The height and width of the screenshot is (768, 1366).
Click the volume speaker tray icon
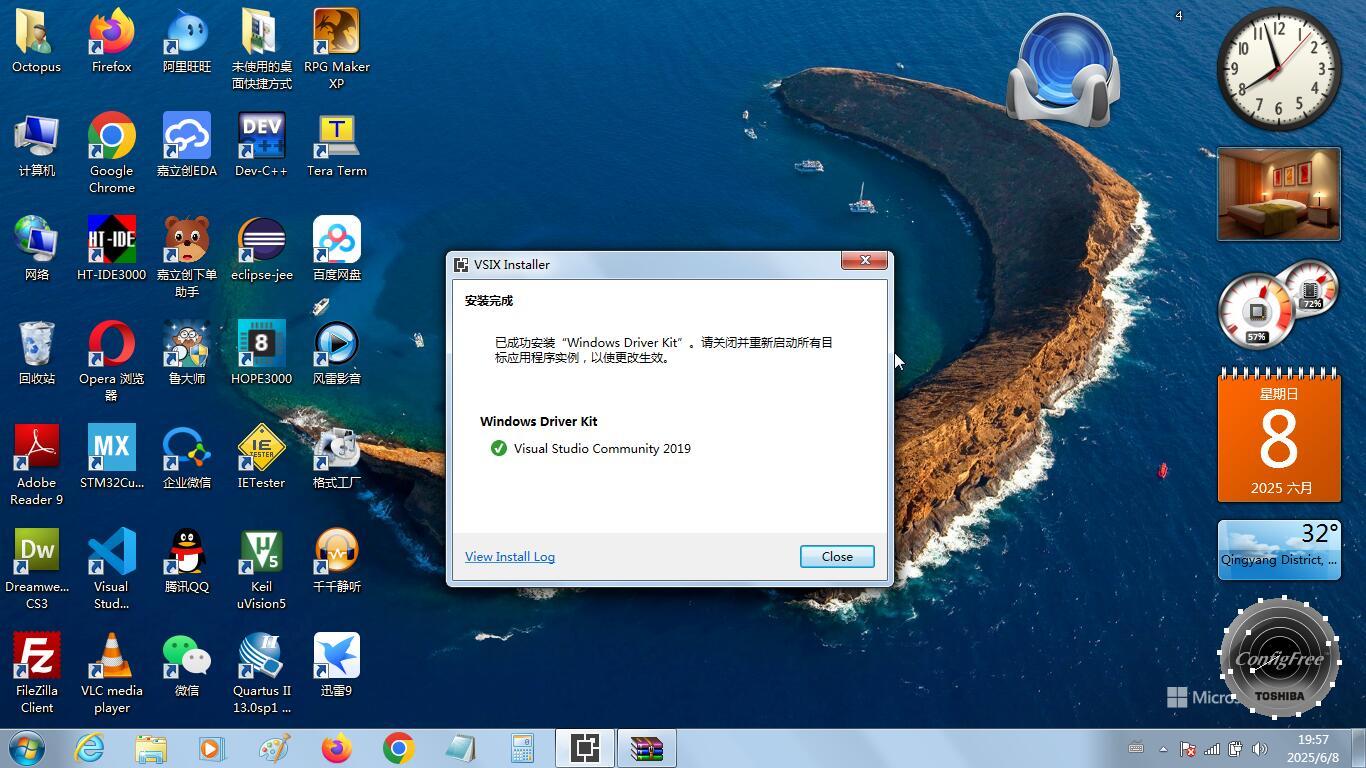point(1260,748)
